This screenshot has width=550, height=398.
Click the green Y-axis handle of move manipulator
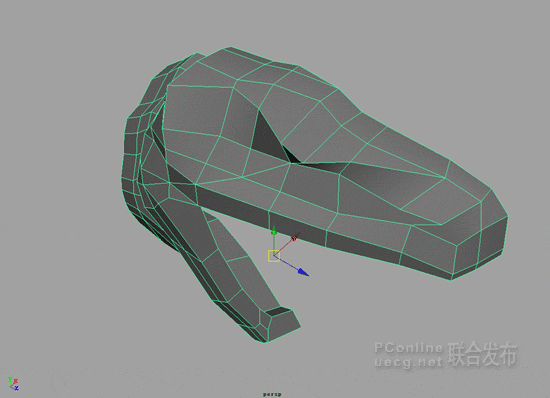(x=274, y=232)
